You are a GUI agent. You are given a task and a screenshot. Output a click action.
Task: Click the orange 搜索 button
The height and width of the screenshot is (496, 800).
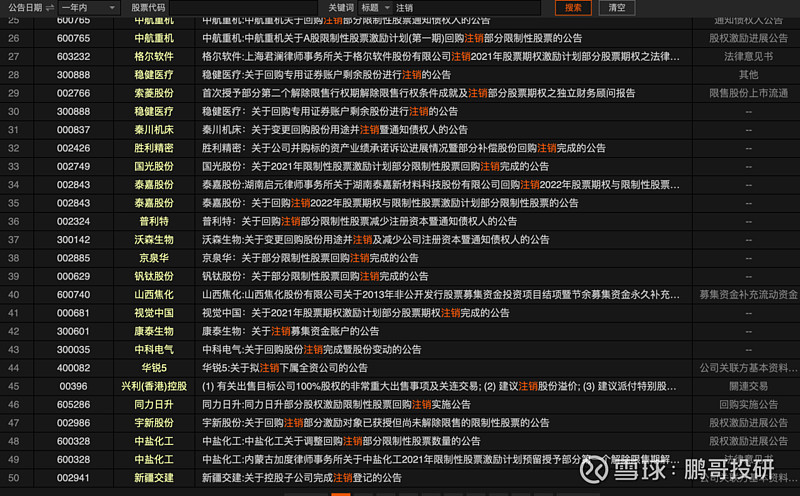[573, 8]
